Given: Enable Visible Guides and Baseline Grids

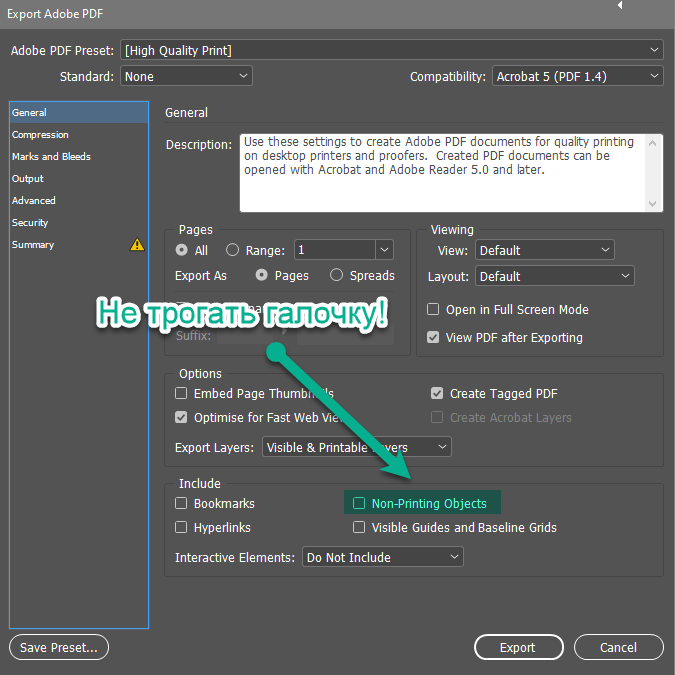Looking at the screenshot, I should tap(359, 527).
